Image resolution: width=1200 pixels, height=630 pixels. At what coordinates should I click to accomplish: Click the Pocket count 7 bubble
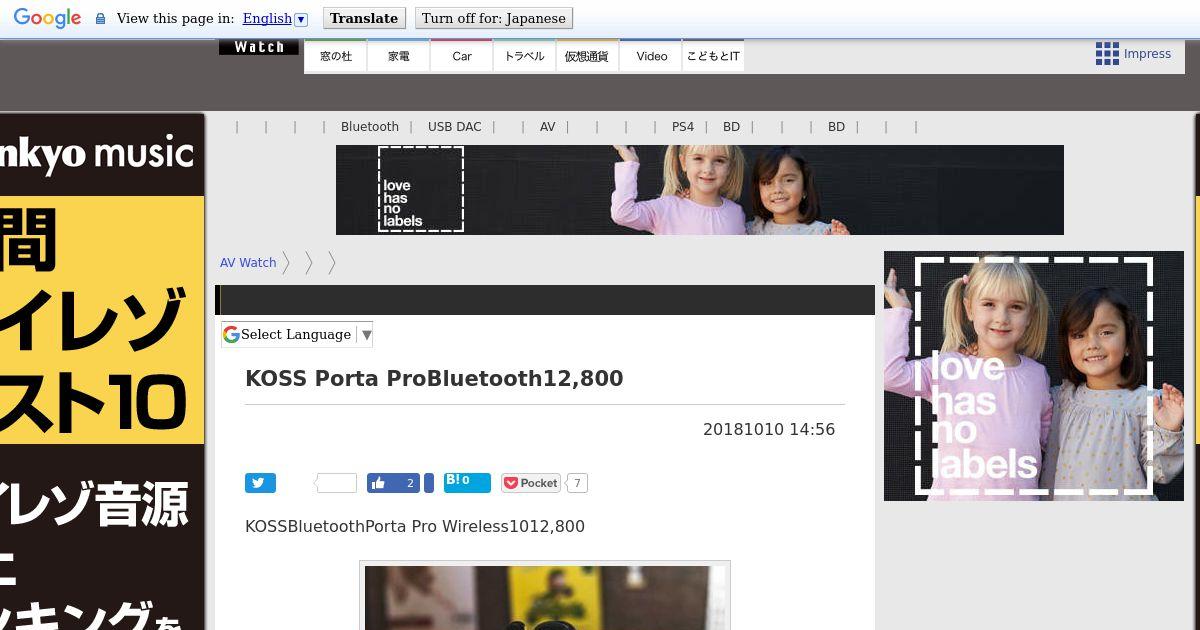coord(577,483)
